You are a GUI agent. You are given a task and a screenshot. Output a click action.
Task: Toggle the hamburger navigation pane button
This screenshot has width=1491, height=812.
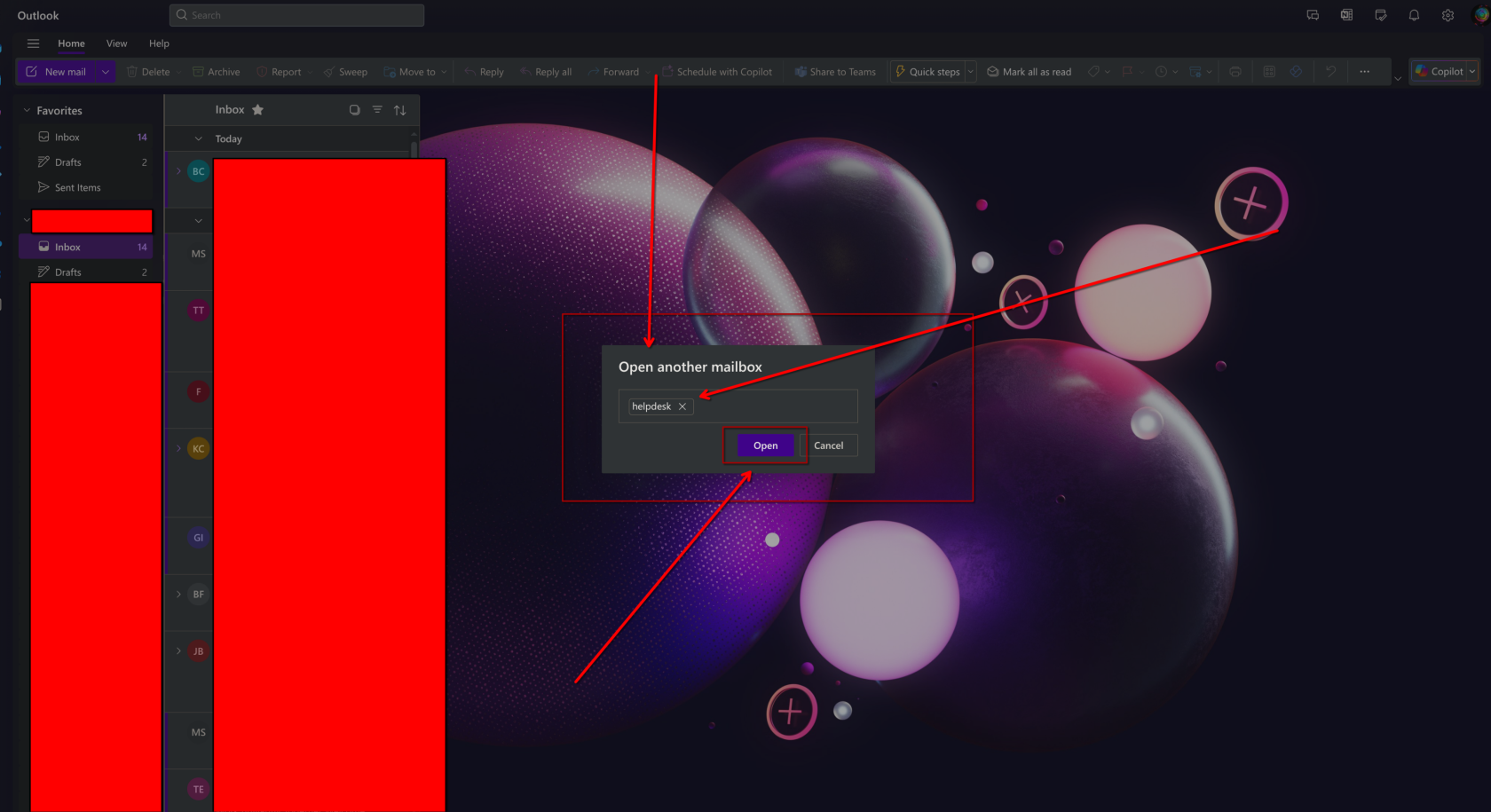33,43
